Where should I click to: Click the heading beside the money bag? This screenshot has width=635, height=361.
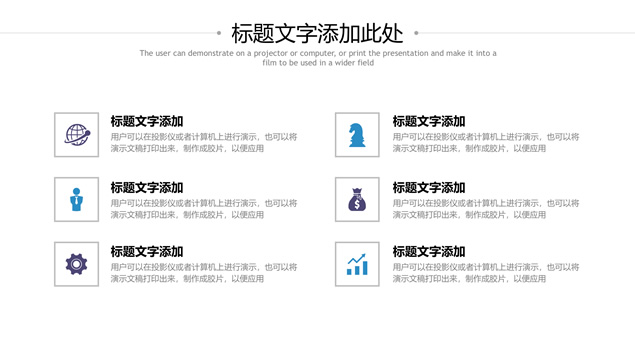[428, 188]
